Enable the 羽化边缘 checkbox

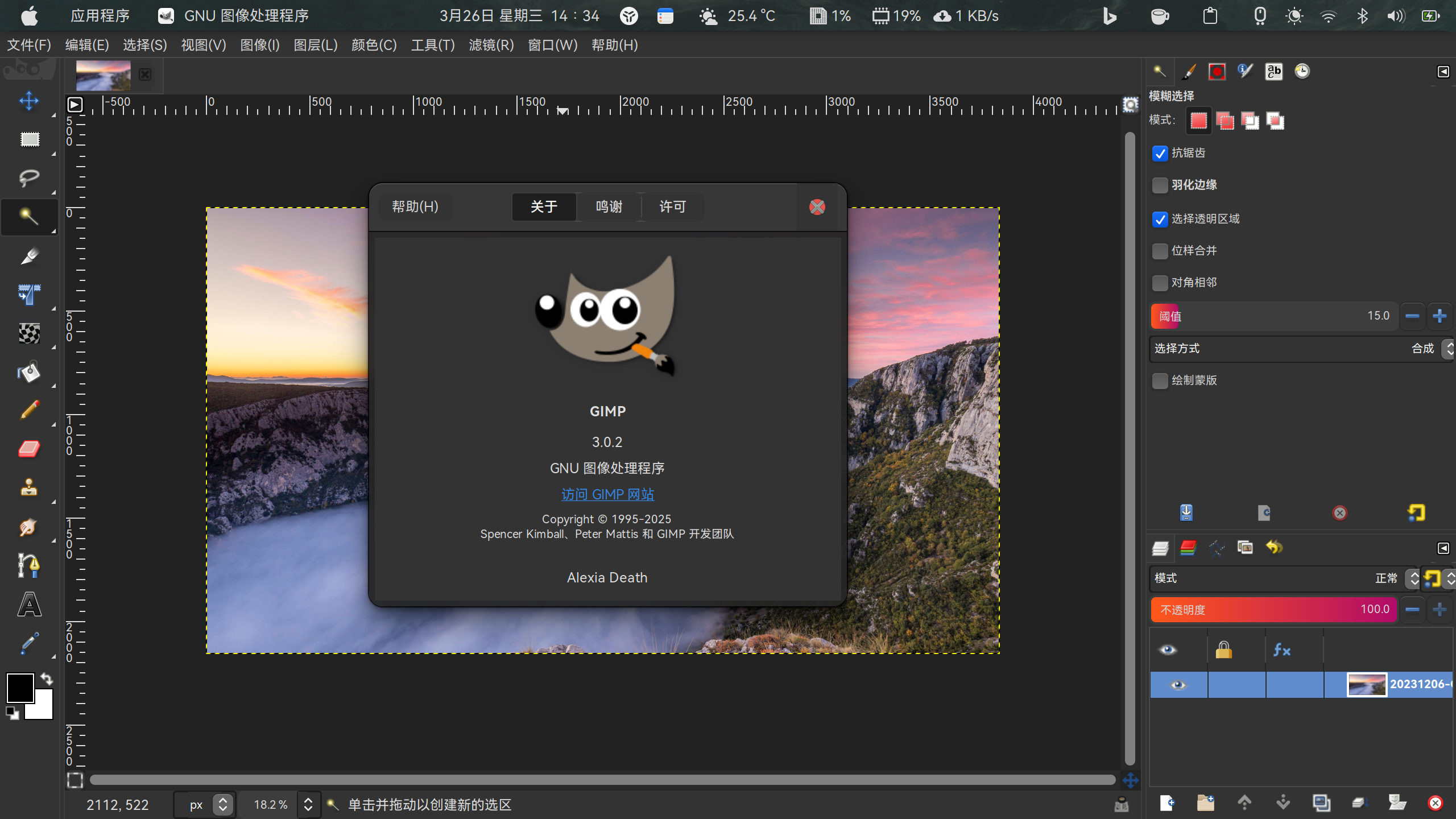point(1160,185)
